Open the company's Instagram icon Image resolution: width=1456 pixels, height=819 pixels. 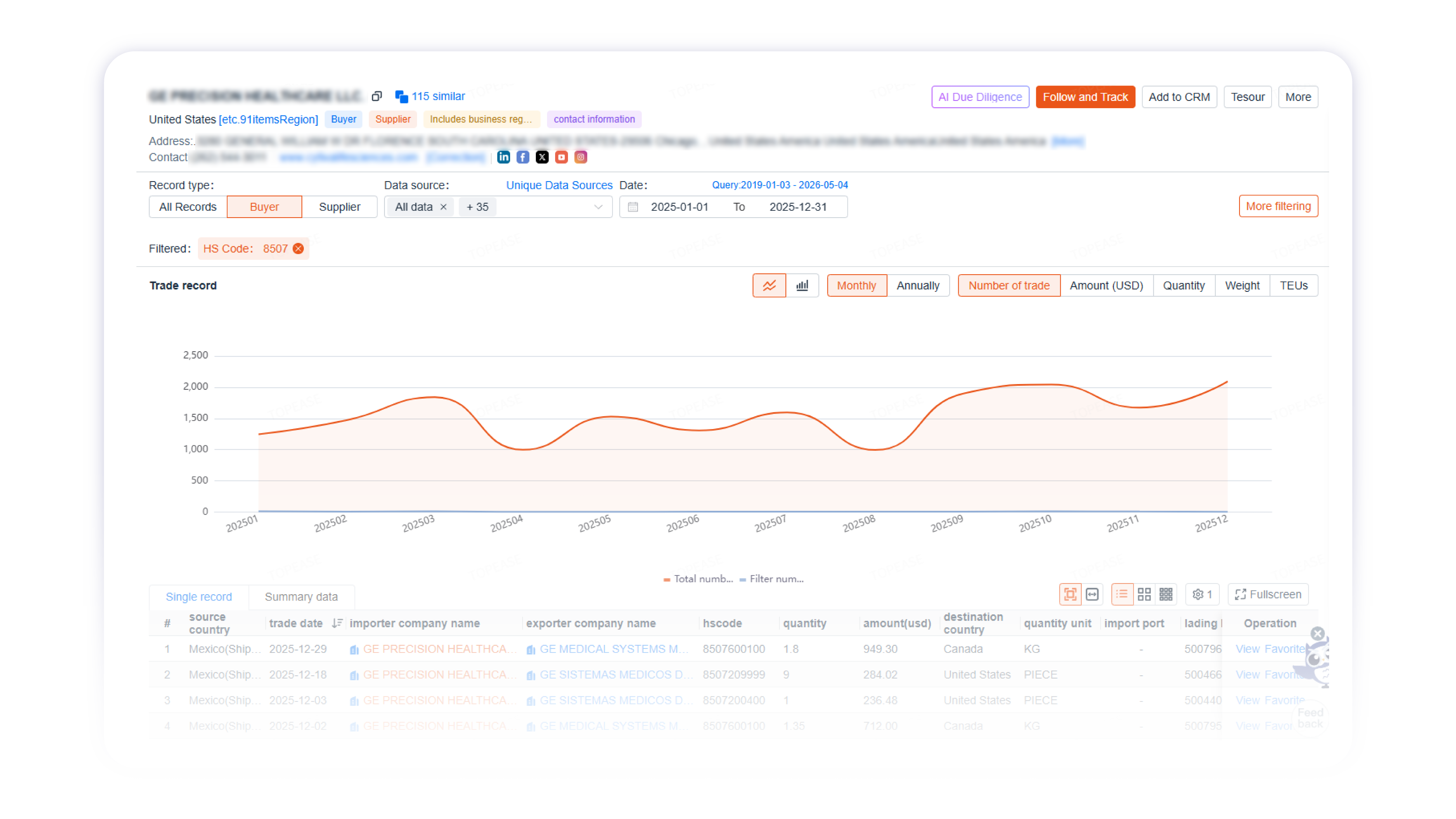point(581,157)
